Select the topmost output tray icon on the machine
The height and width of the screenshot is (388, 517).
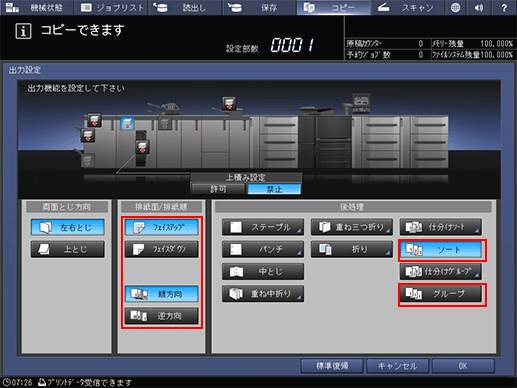click(x=229, y=103)
